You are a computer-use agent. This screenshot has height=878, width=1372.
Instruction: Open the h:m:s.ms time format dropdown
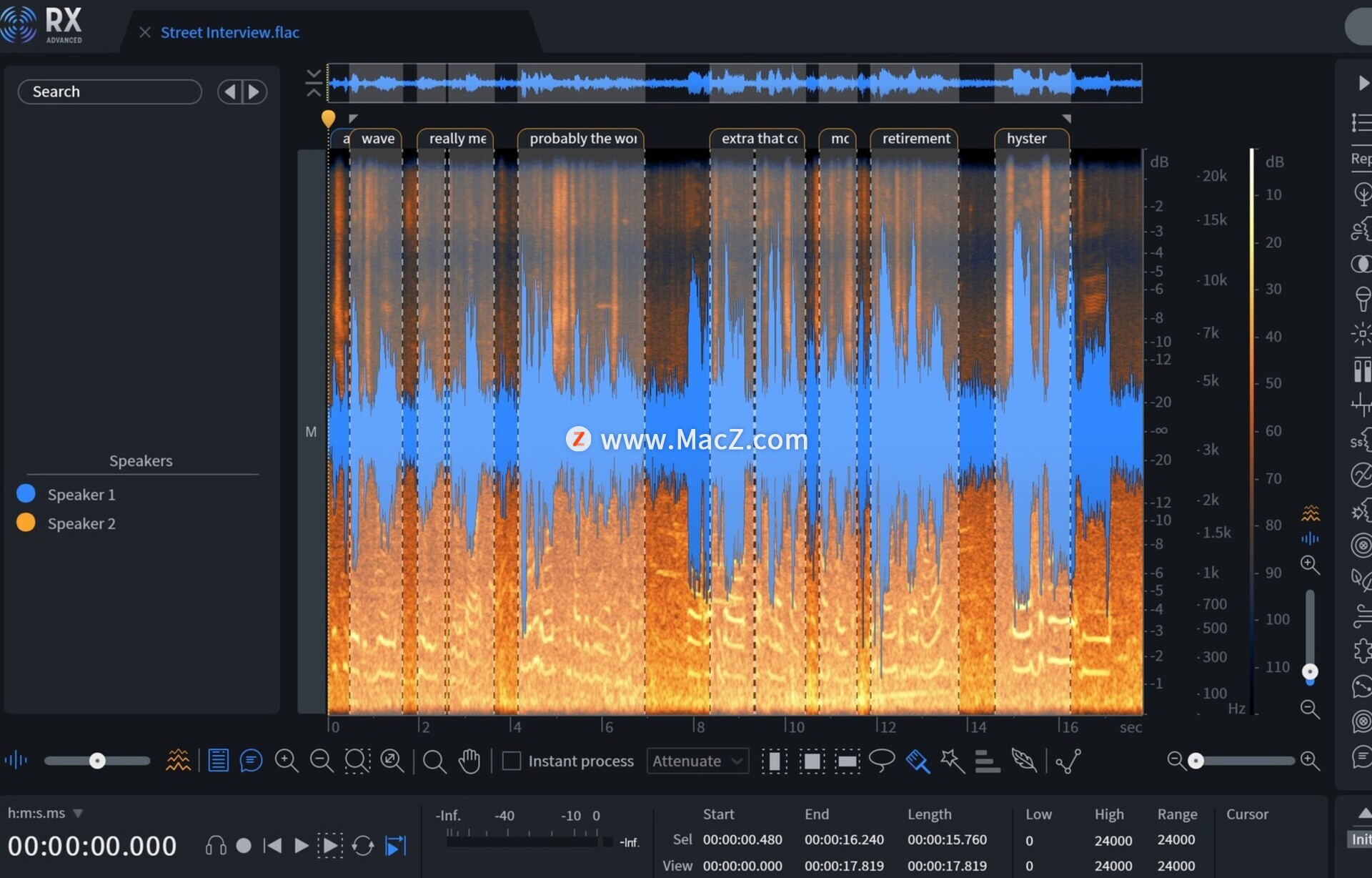pyautogui.click(x=78, y=814)
